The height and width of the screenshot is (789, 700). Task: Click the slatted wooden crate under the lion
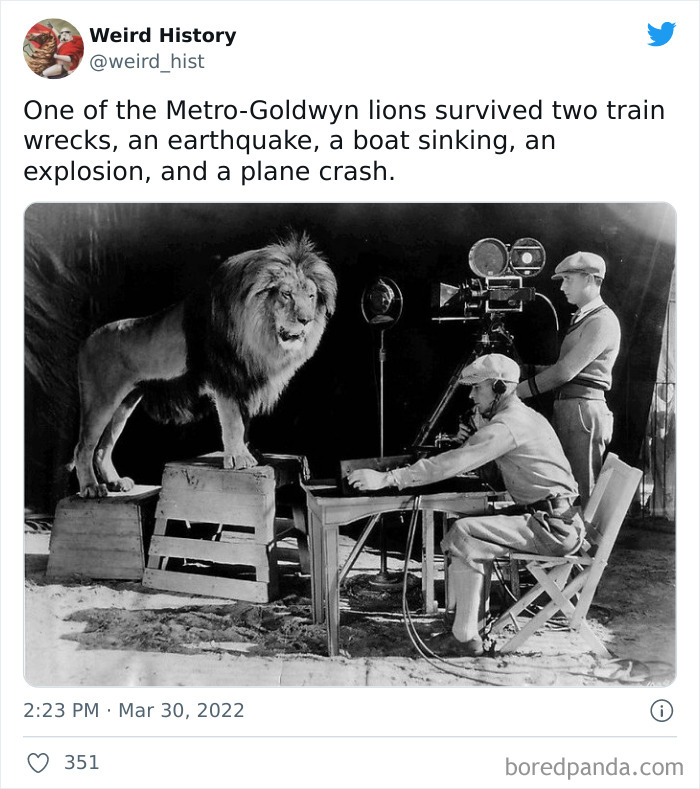coord(211,532)
